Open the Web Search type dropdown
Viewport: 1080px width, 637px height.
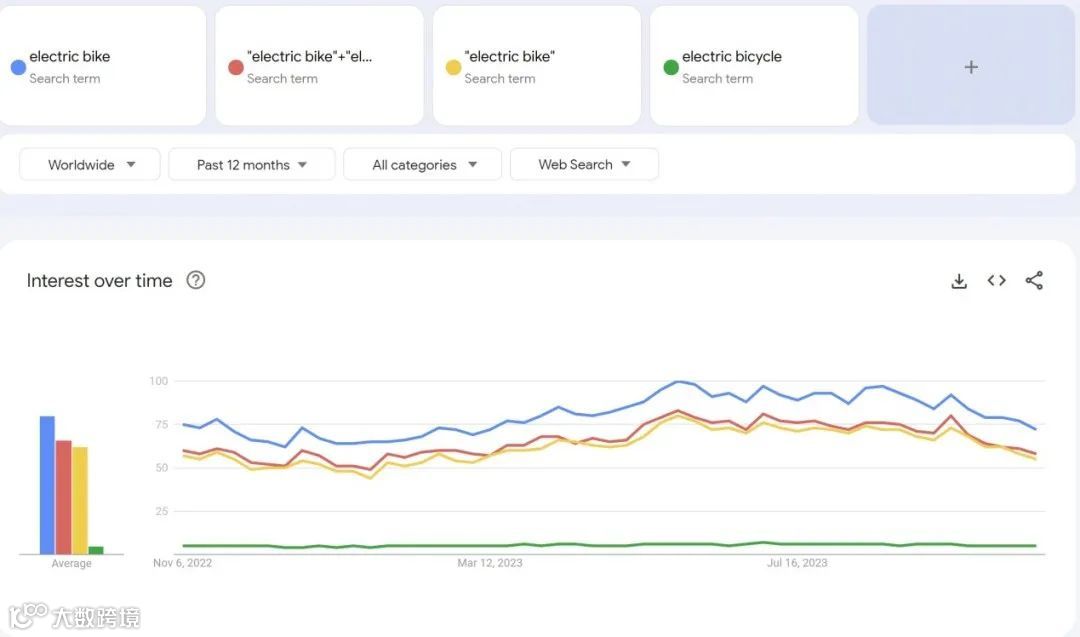tap(584, 164)
